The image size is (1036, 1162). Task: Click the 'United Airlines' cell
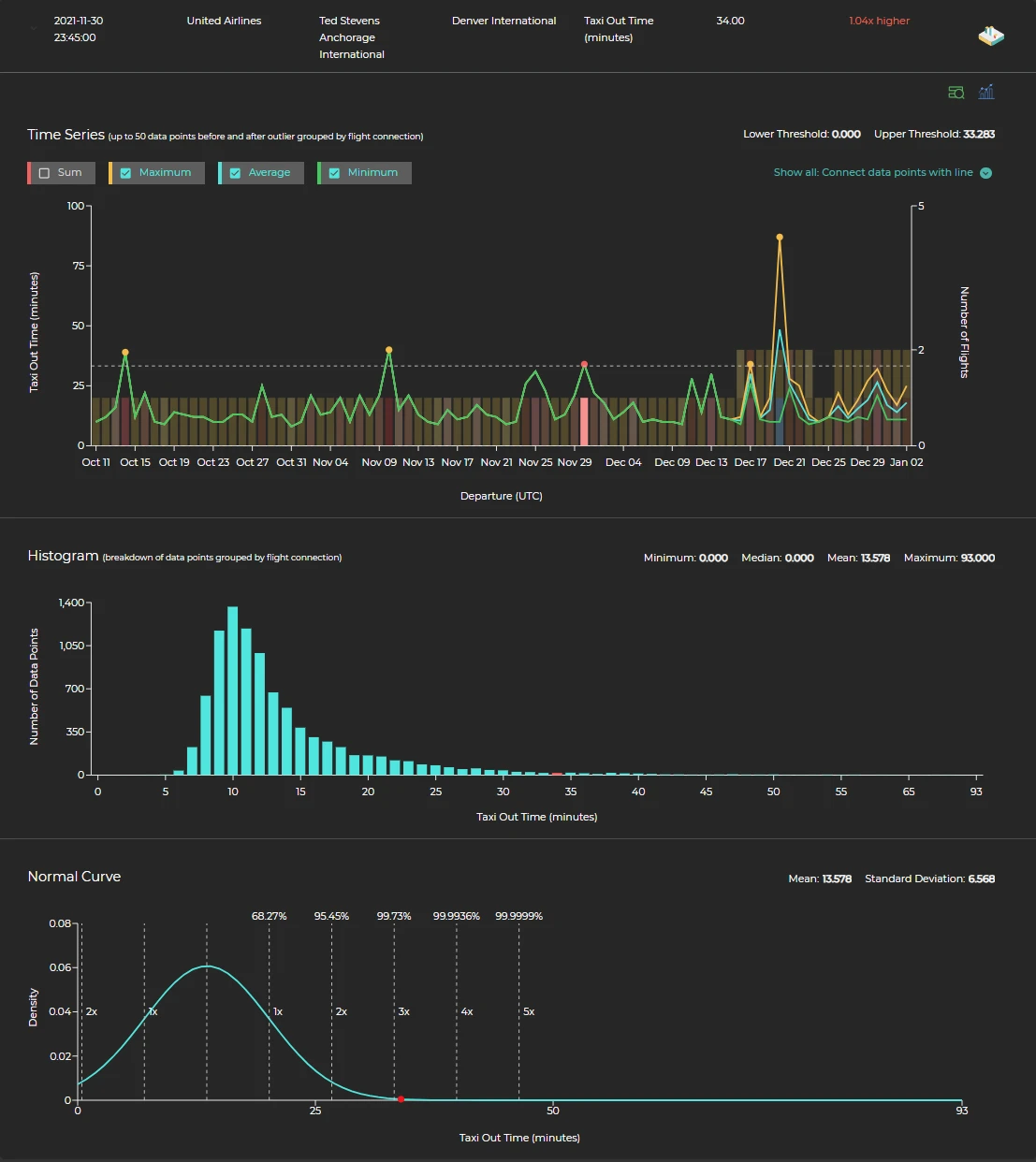click(x=224, y=21)
